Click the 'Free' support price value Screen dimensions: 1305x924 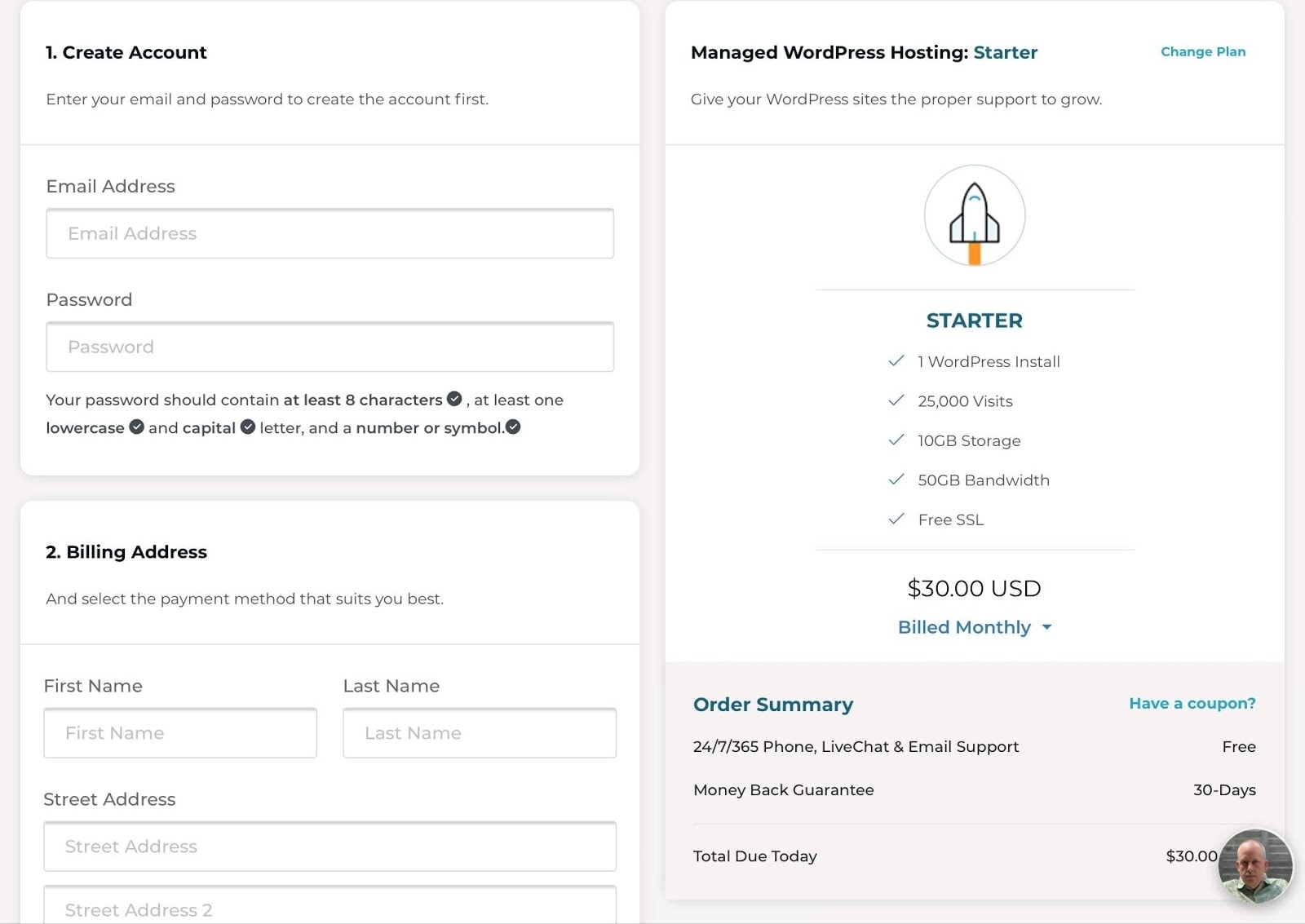(x=1238, y=746)
